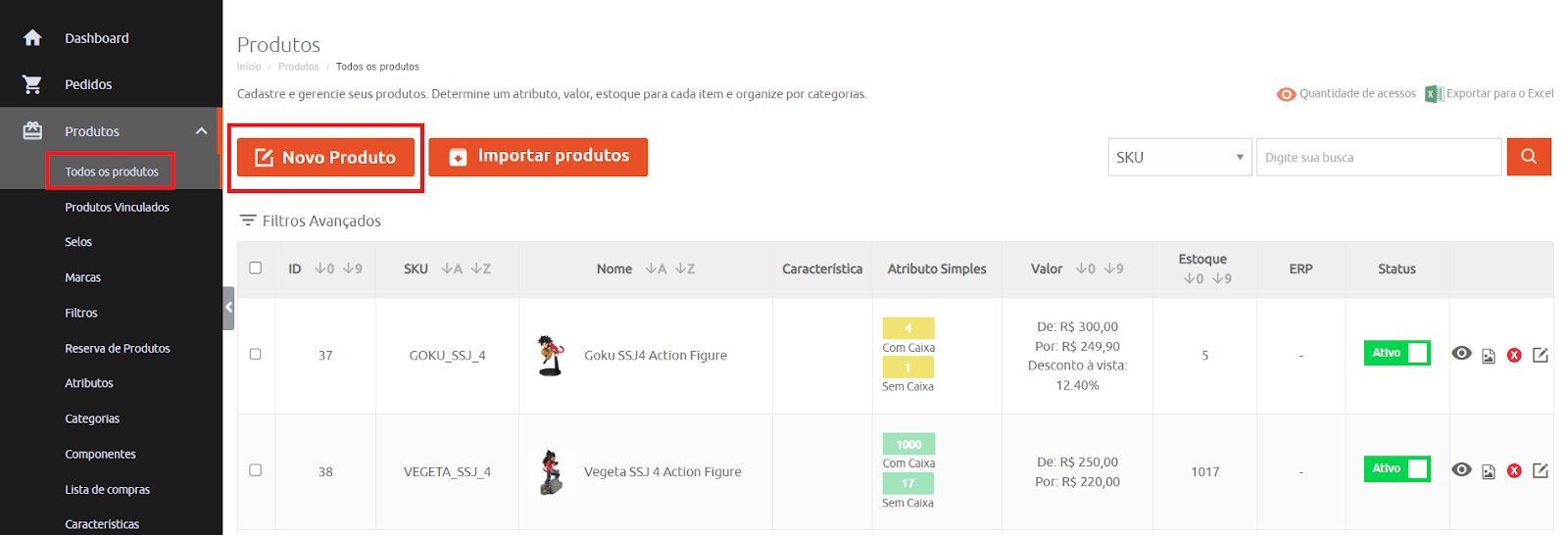Sort Estoque descending with the ↓9 arrow

[1221, 278]
